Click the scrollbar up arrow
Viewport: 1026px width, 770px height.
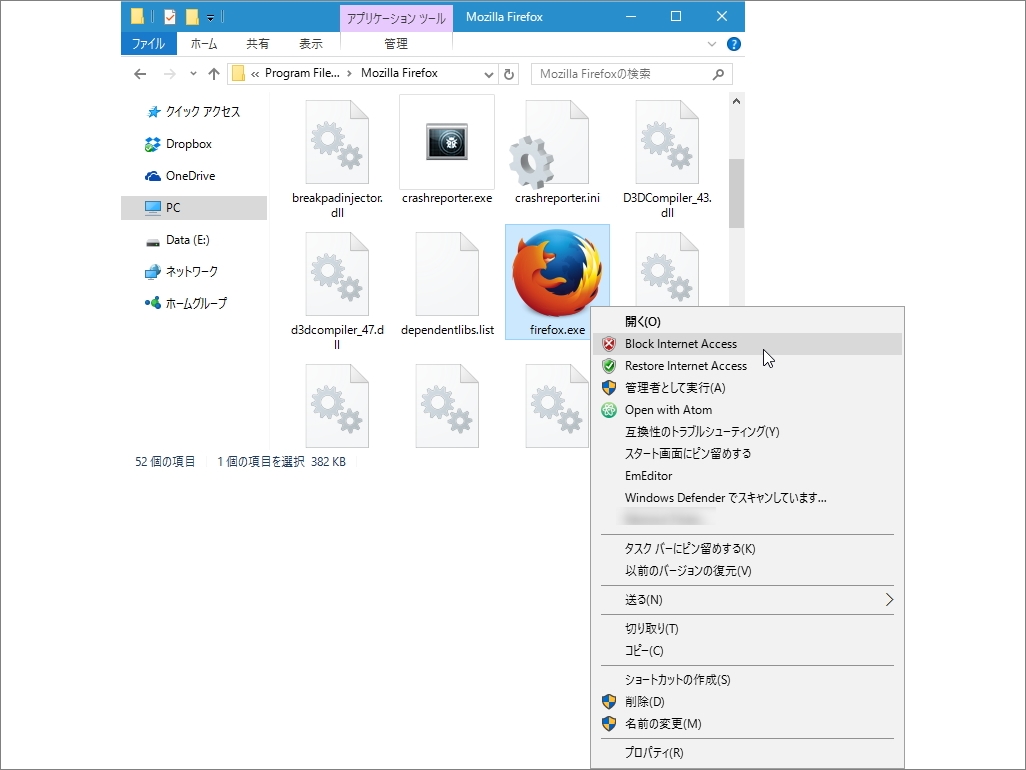(736, 101)
